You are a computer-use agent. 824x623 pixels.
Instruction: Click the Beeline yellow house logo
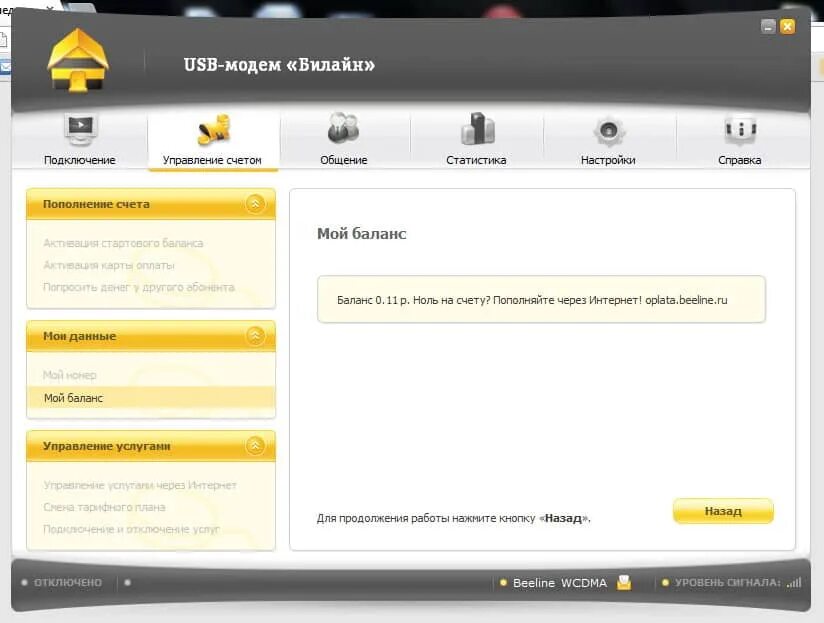pos(78,60)
